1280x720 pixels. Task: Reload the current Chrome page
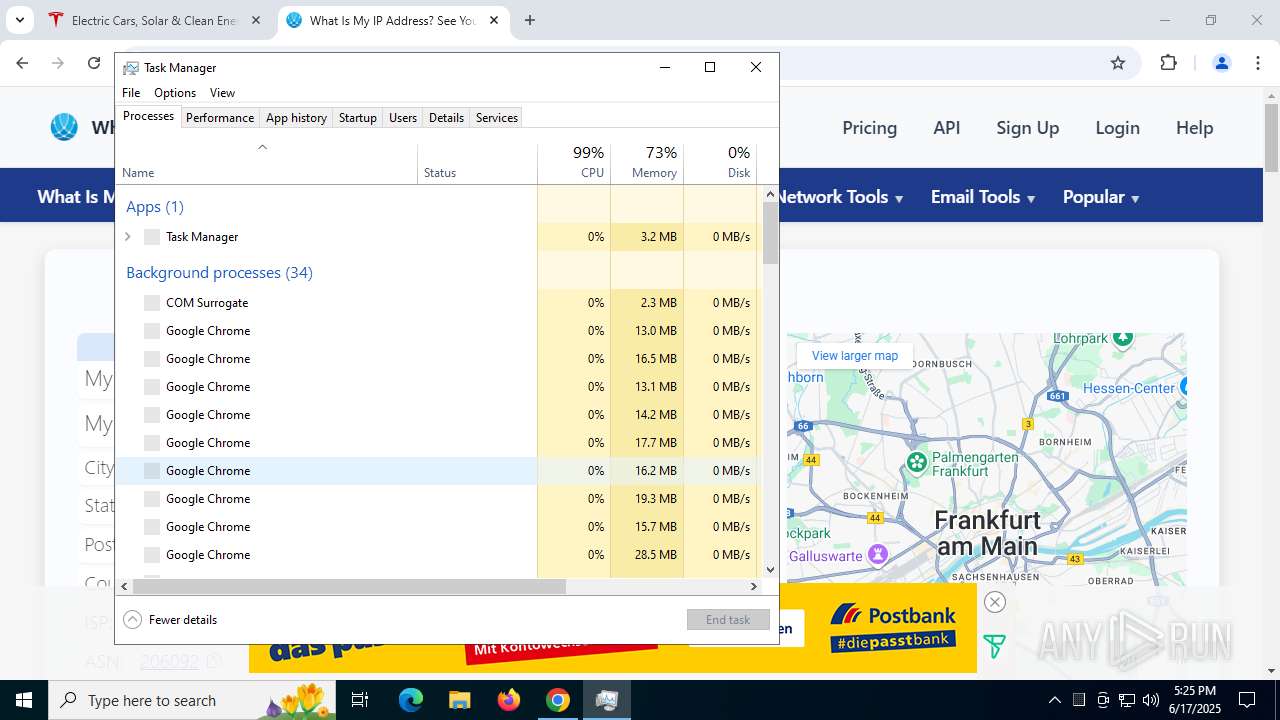[94, 63]
